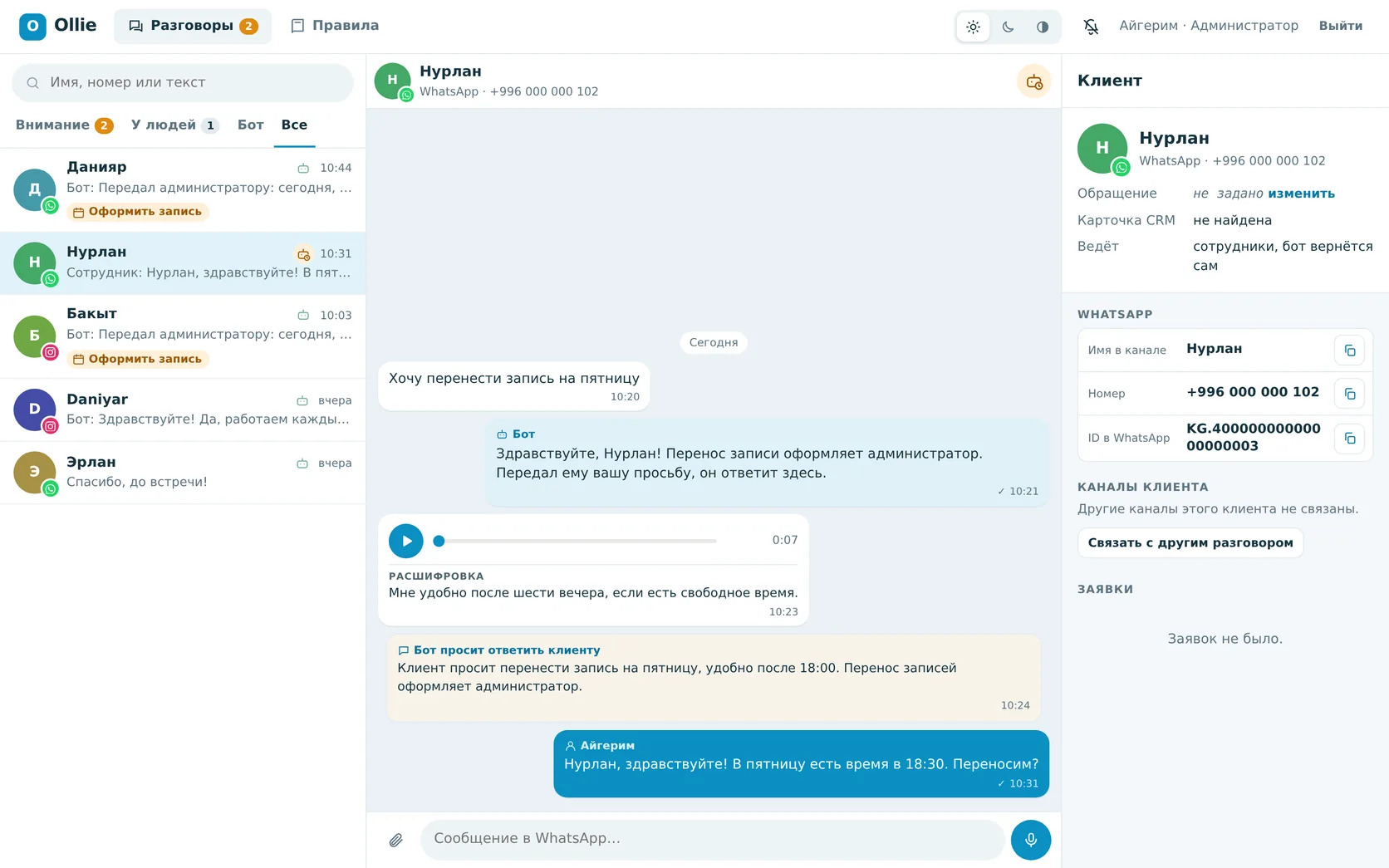Click the muted notifications bell icon
1389x868 pixels.
click(x=1091, y=27)
